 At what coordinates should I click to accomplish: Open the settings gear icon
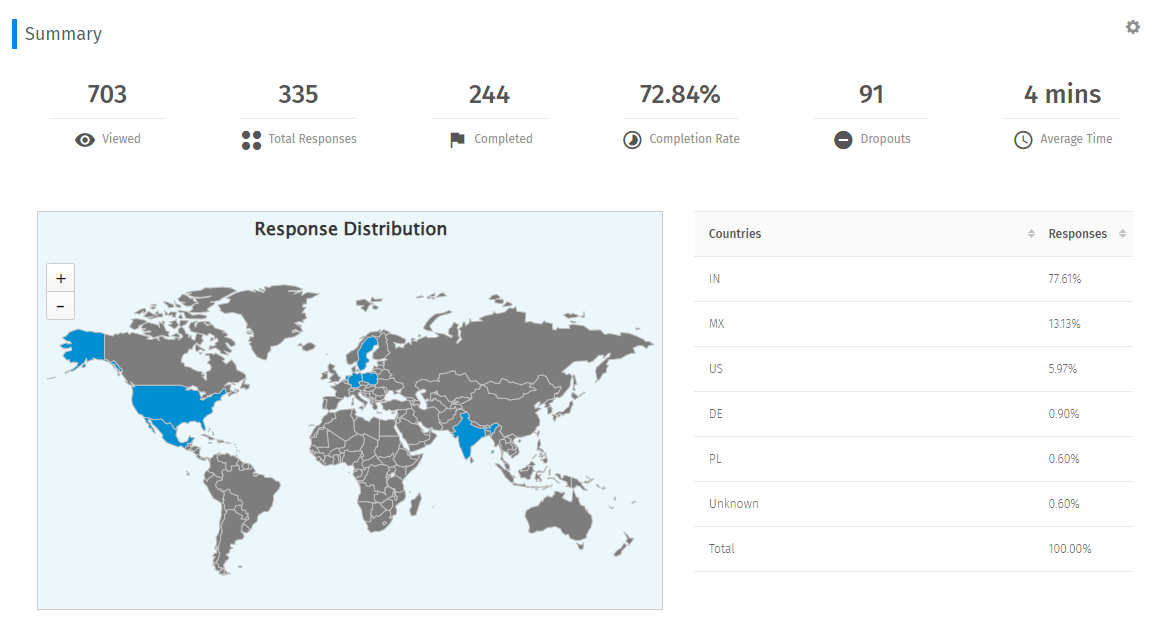tap(1133, 27)
